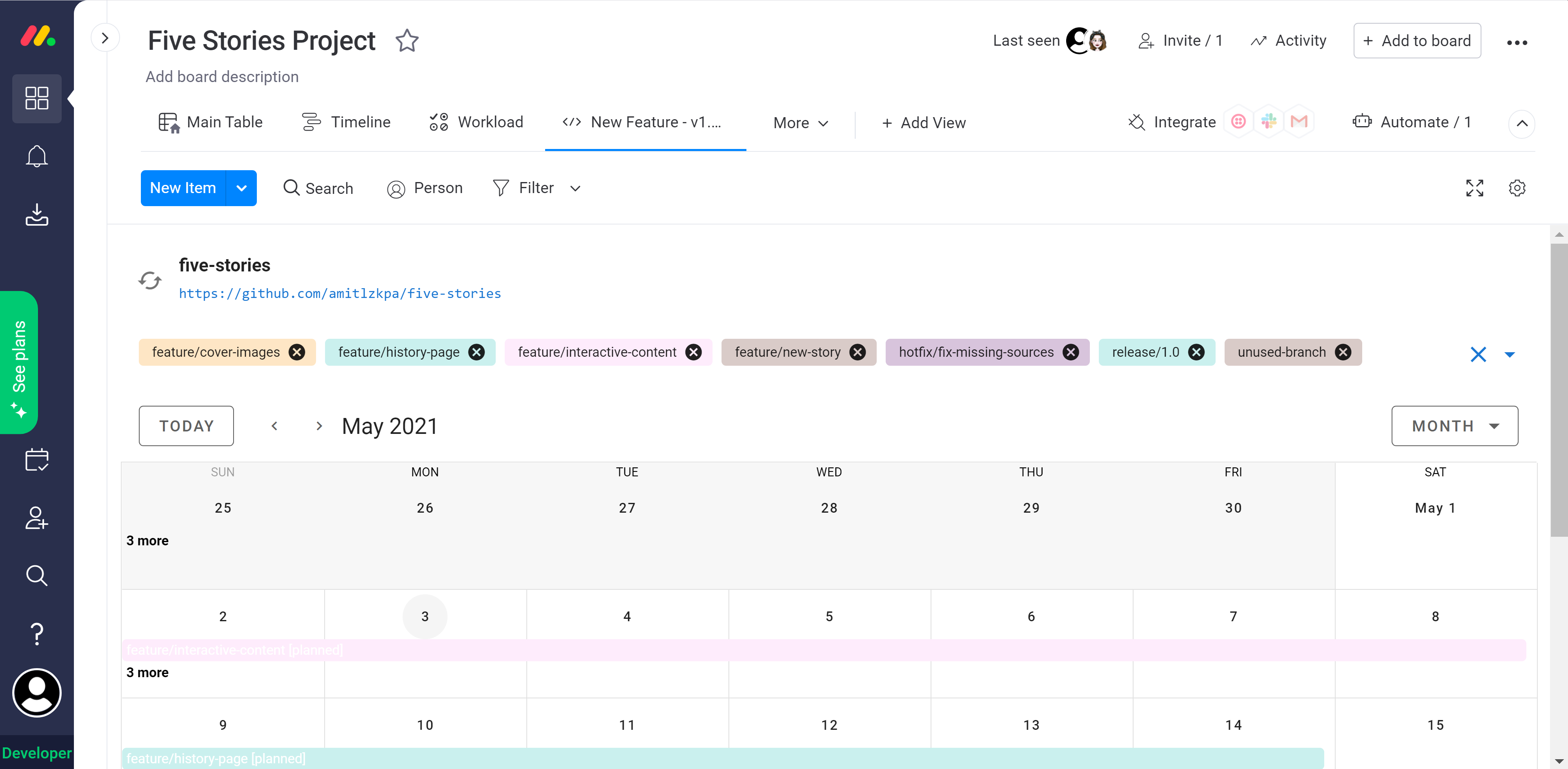Screen dimensions: 1568x769
Task: Open the notifications bell
Action: pyautogui.click(x=36, y=156)
